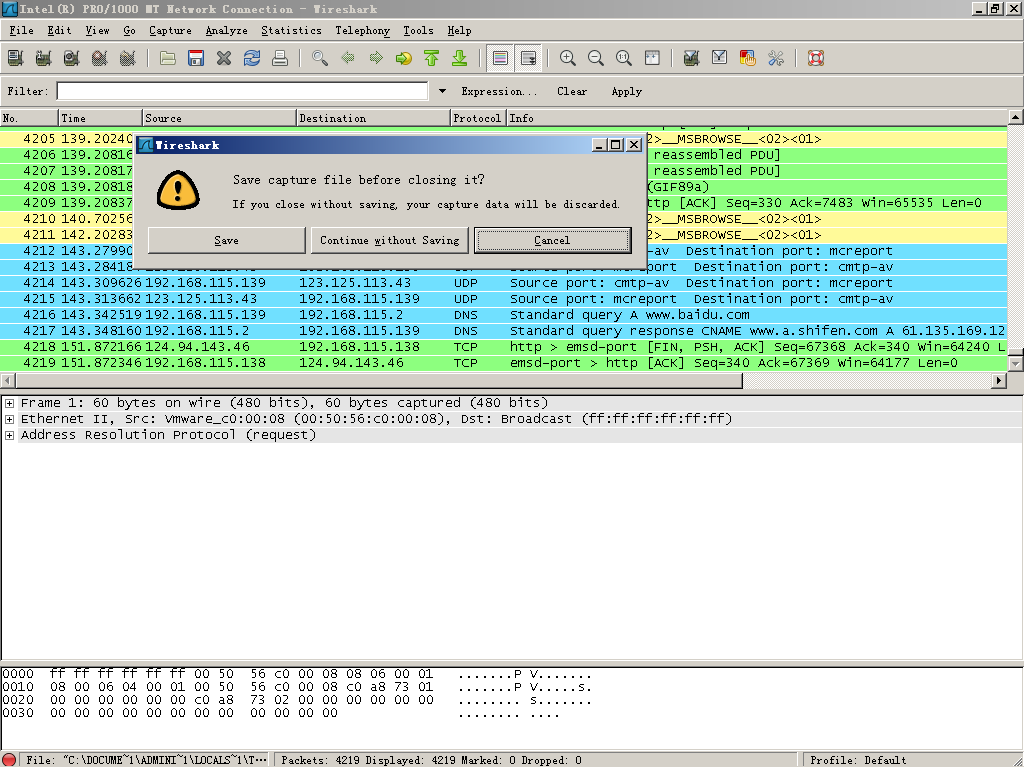Open the Telephony menu
This screenshot has height=768, width=1024.
pyautogui.click(x=362, y=30)
